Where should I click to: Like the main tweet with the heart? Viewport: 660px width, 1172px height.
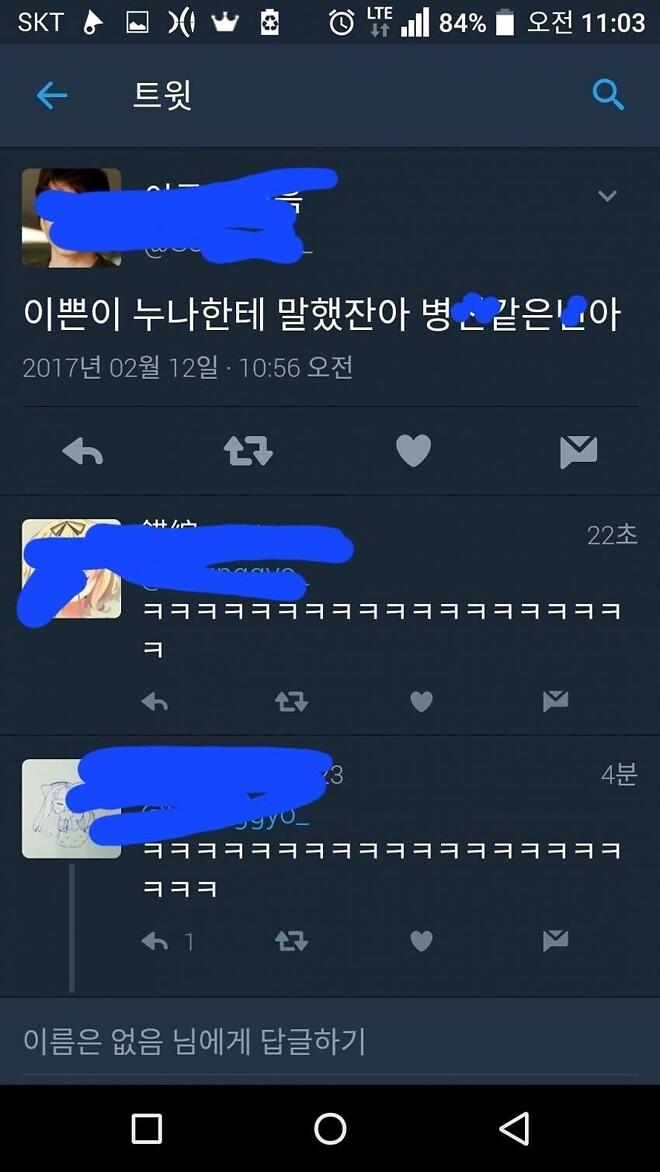413,451
